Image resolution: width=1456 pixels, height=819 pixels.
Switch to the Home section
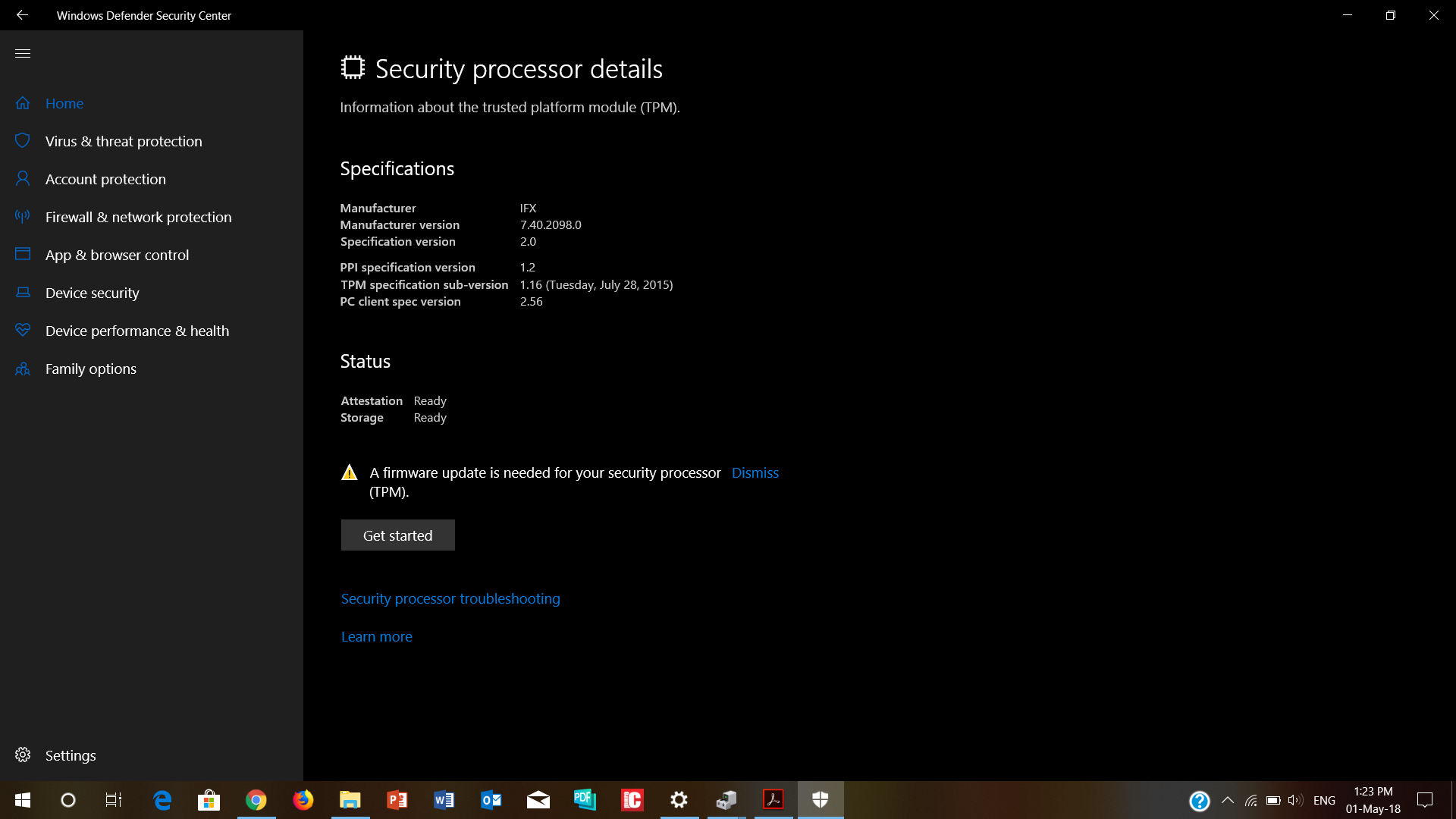[64, 103]
